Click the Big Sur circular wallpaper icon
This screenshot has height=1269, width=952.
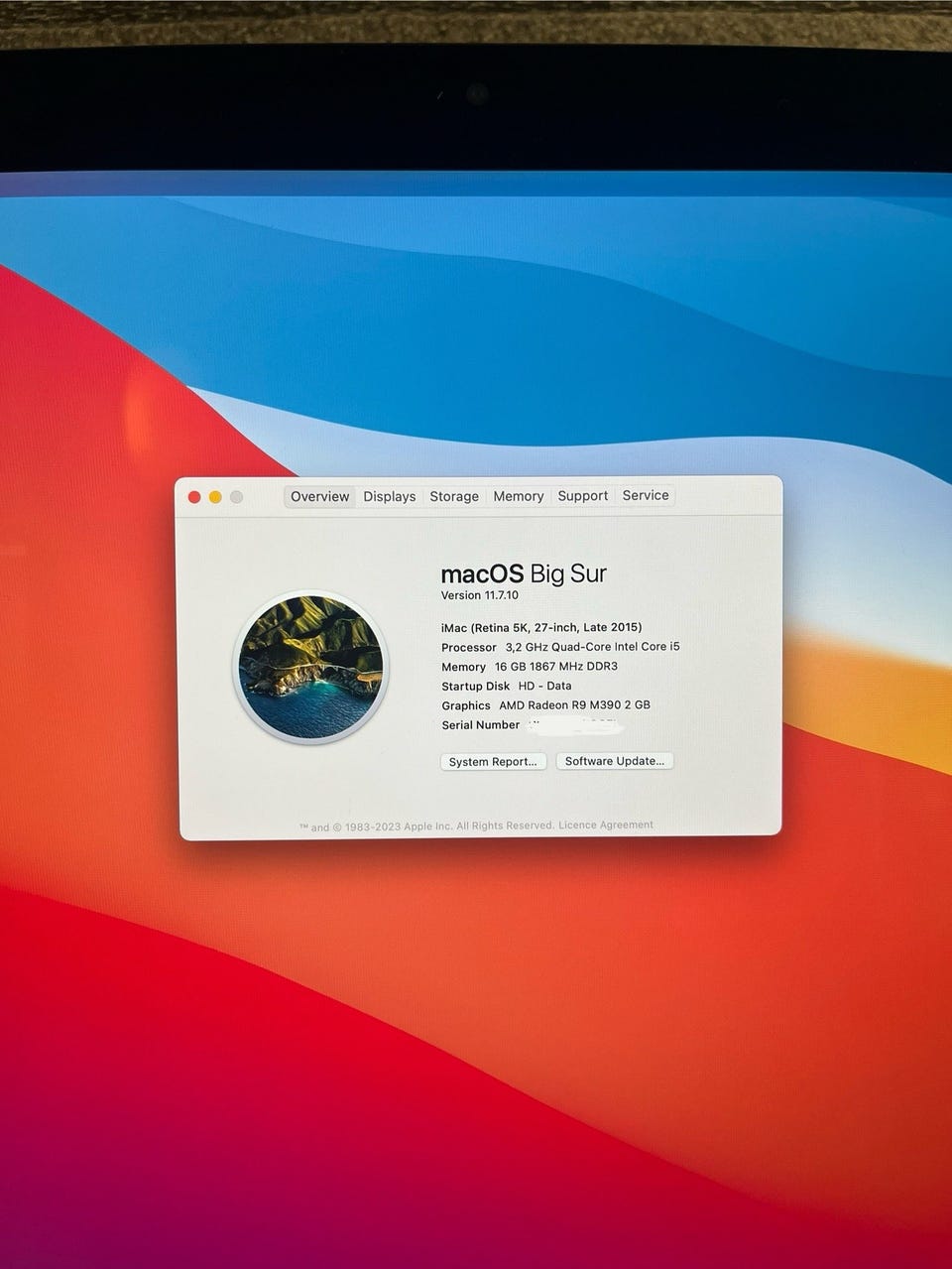tap(310, 667)
